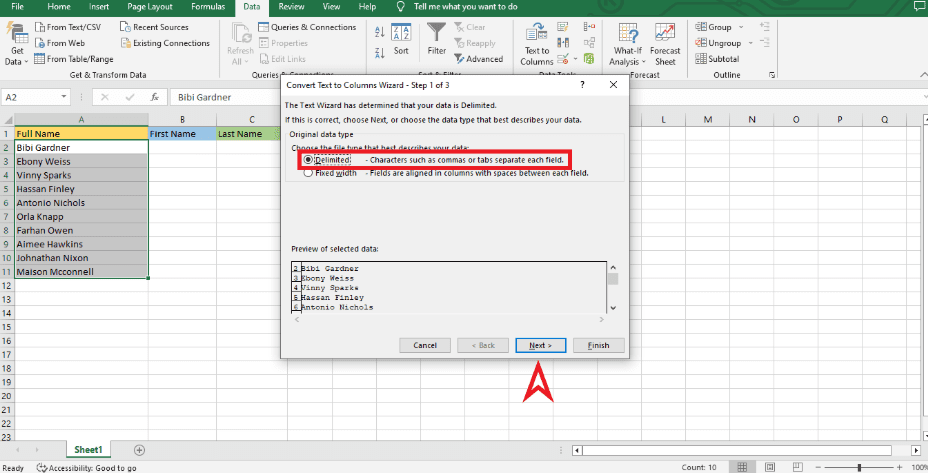Click Finish in the wizard
928x473 pixels.
pyautogui.click(x=598, y=345)
